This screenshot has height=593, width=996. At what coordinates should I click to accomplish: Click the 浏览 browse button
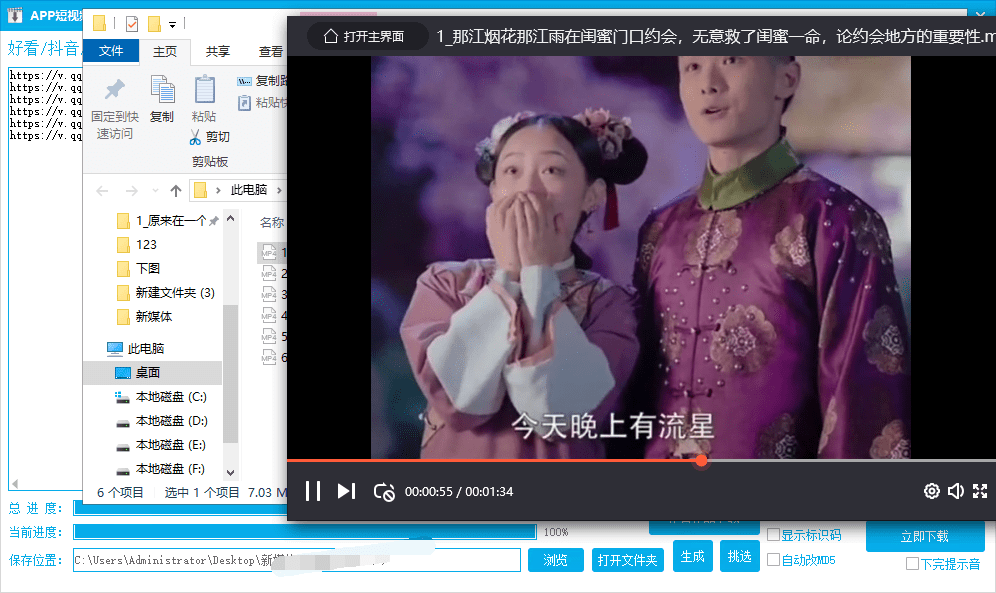coord(555,560)
